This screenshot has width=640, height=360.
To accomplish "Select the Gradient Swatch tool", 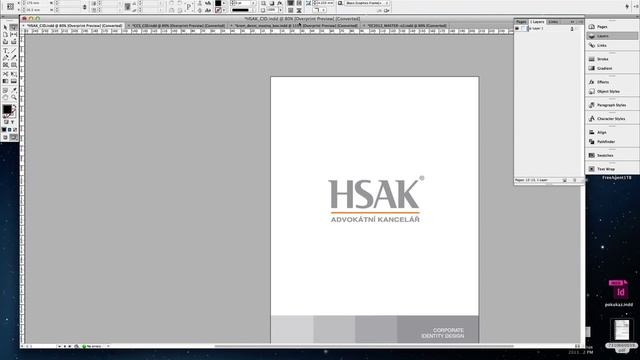I will pos(5,81).
